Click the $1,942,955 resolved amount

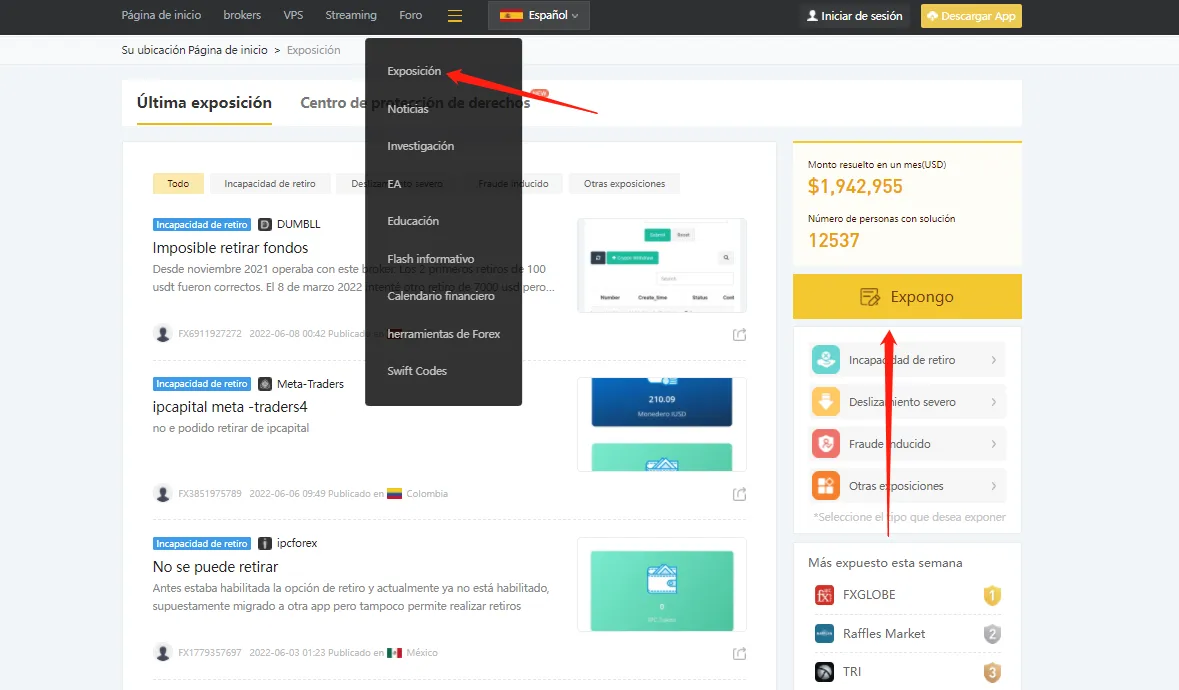click(x=855, y=186)
